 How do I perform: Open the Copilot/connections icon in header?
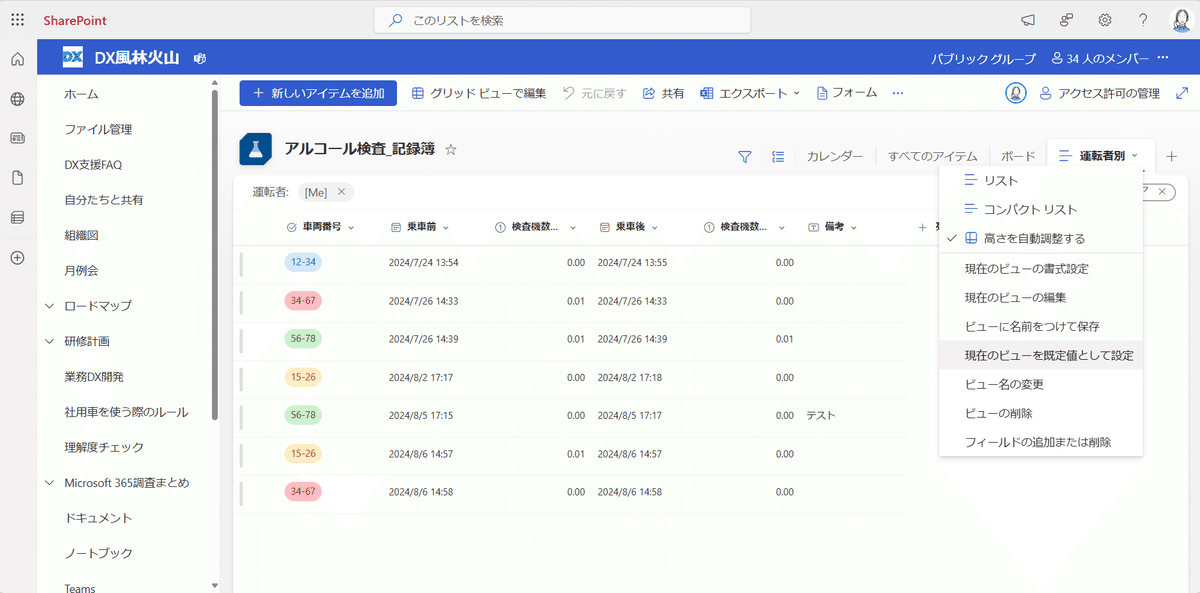click(x=1066, y=20)
